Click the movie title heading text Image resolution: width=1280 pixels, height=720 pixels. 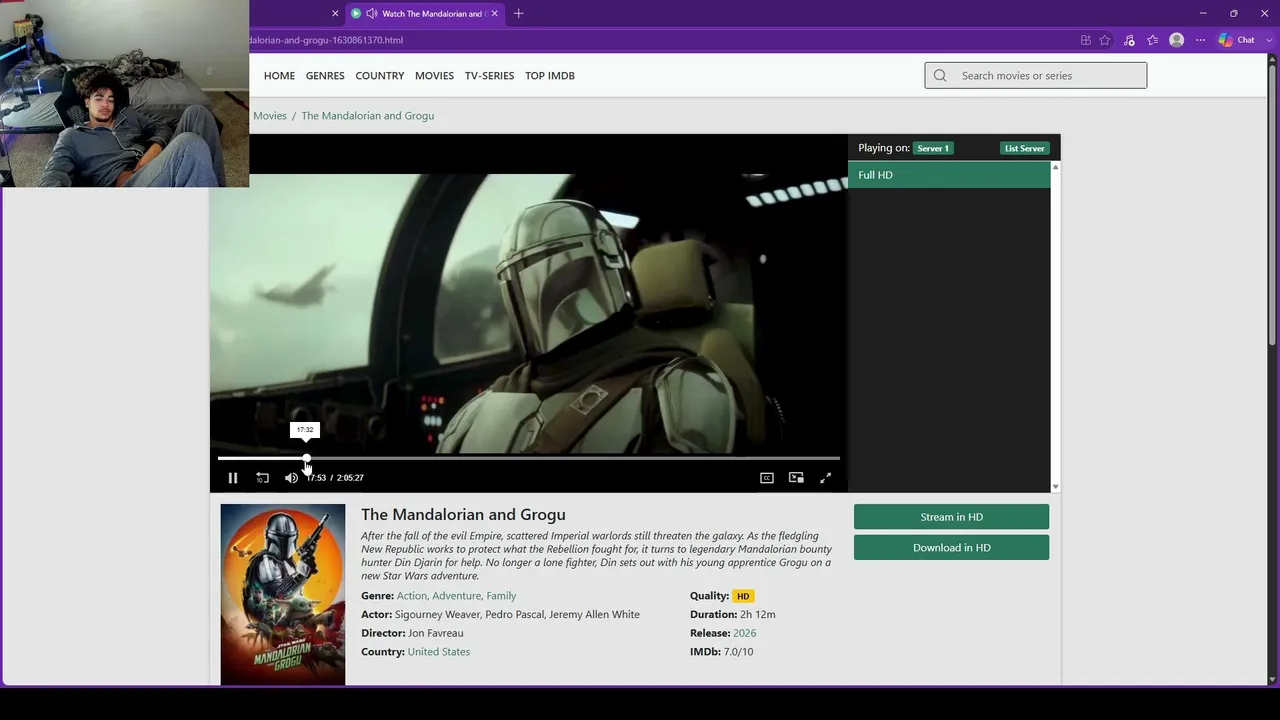click(x=463, y=515)
